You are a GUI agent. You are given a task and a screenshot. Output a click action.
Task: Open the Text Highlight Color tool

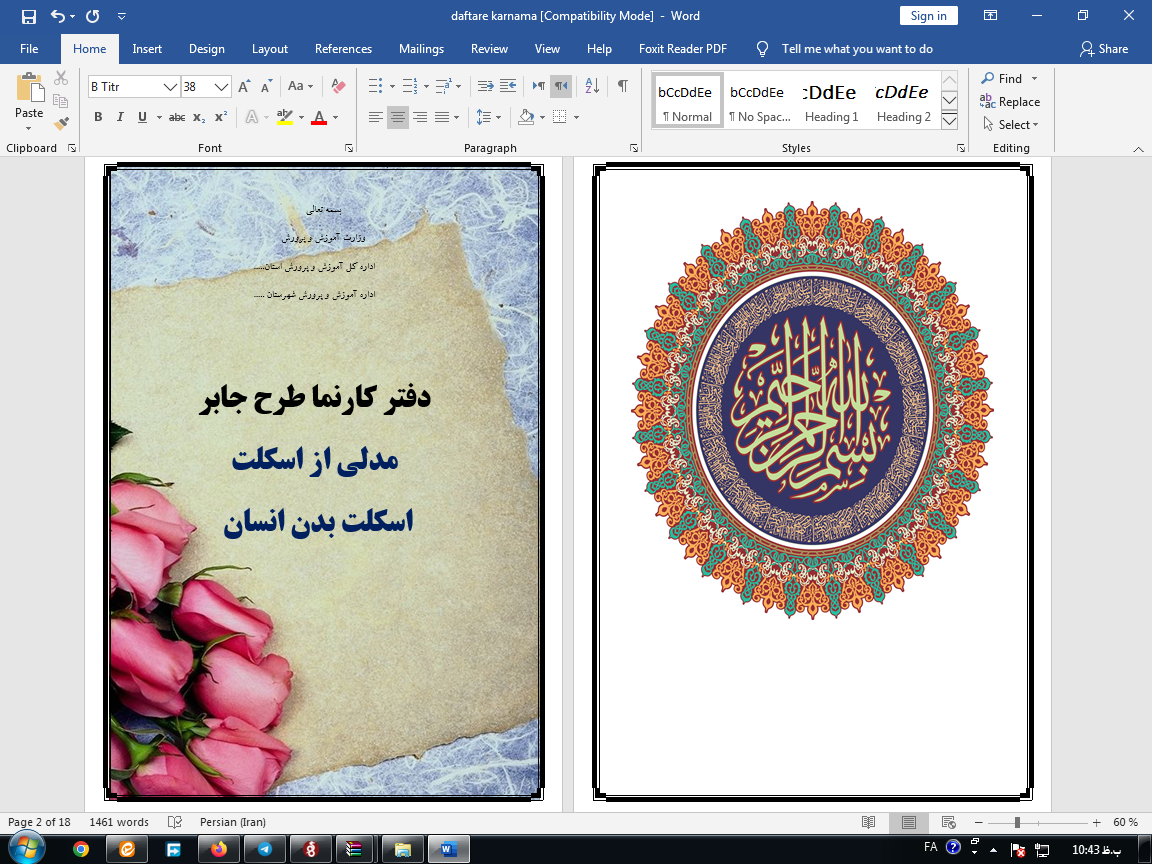pyautogui.click(x=286, y=117)
